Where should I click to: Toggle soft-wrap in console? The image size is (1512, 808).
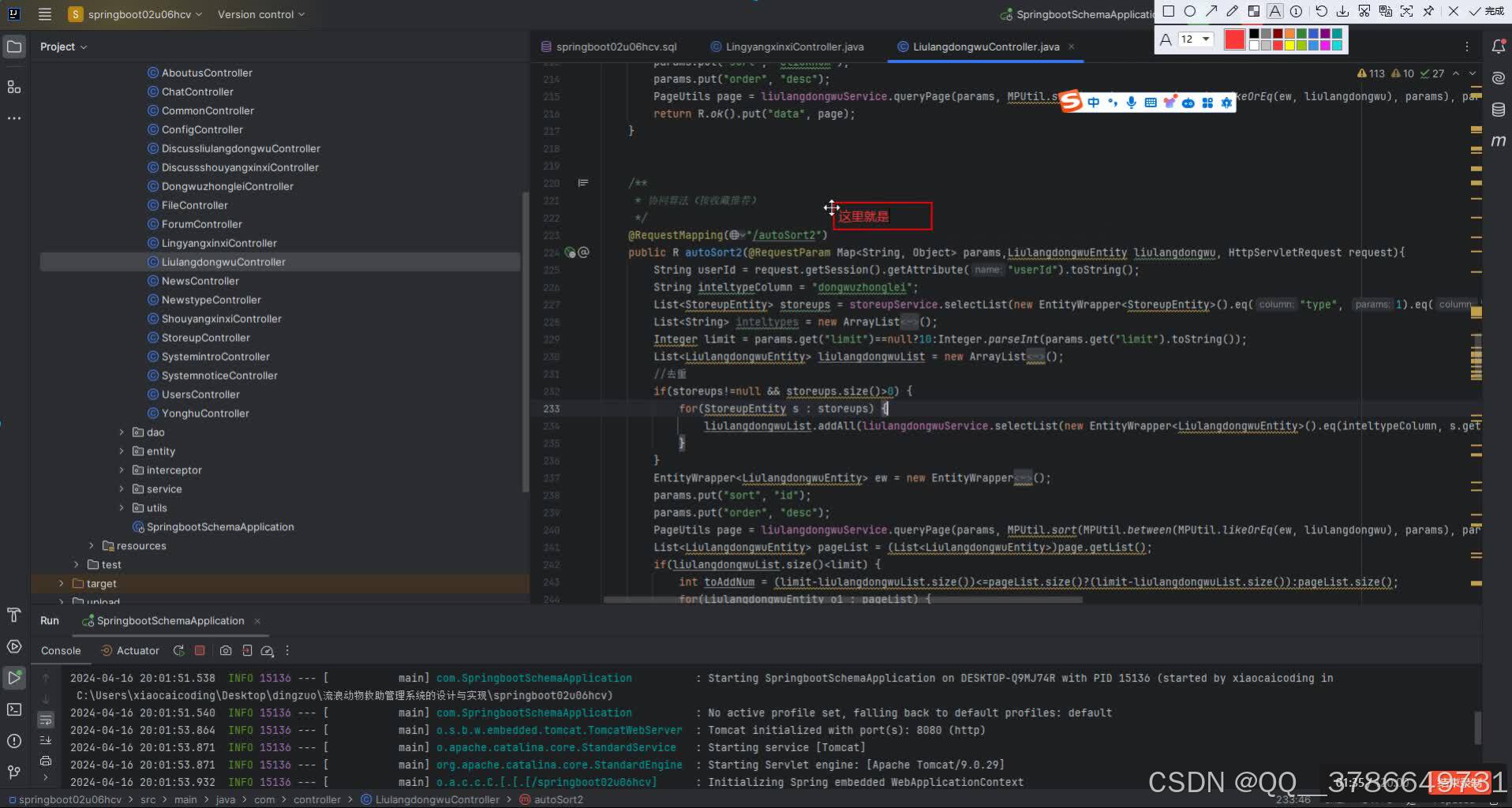[46, 720]
